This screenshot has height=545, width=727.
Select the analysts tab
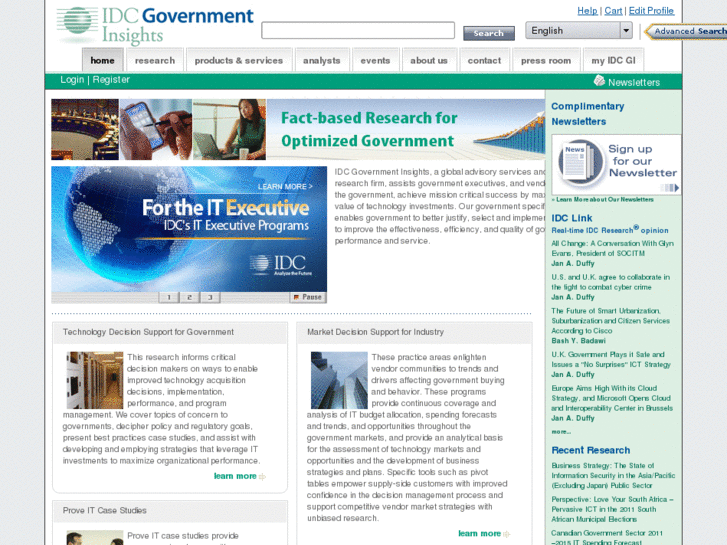[x=322, y=60]
